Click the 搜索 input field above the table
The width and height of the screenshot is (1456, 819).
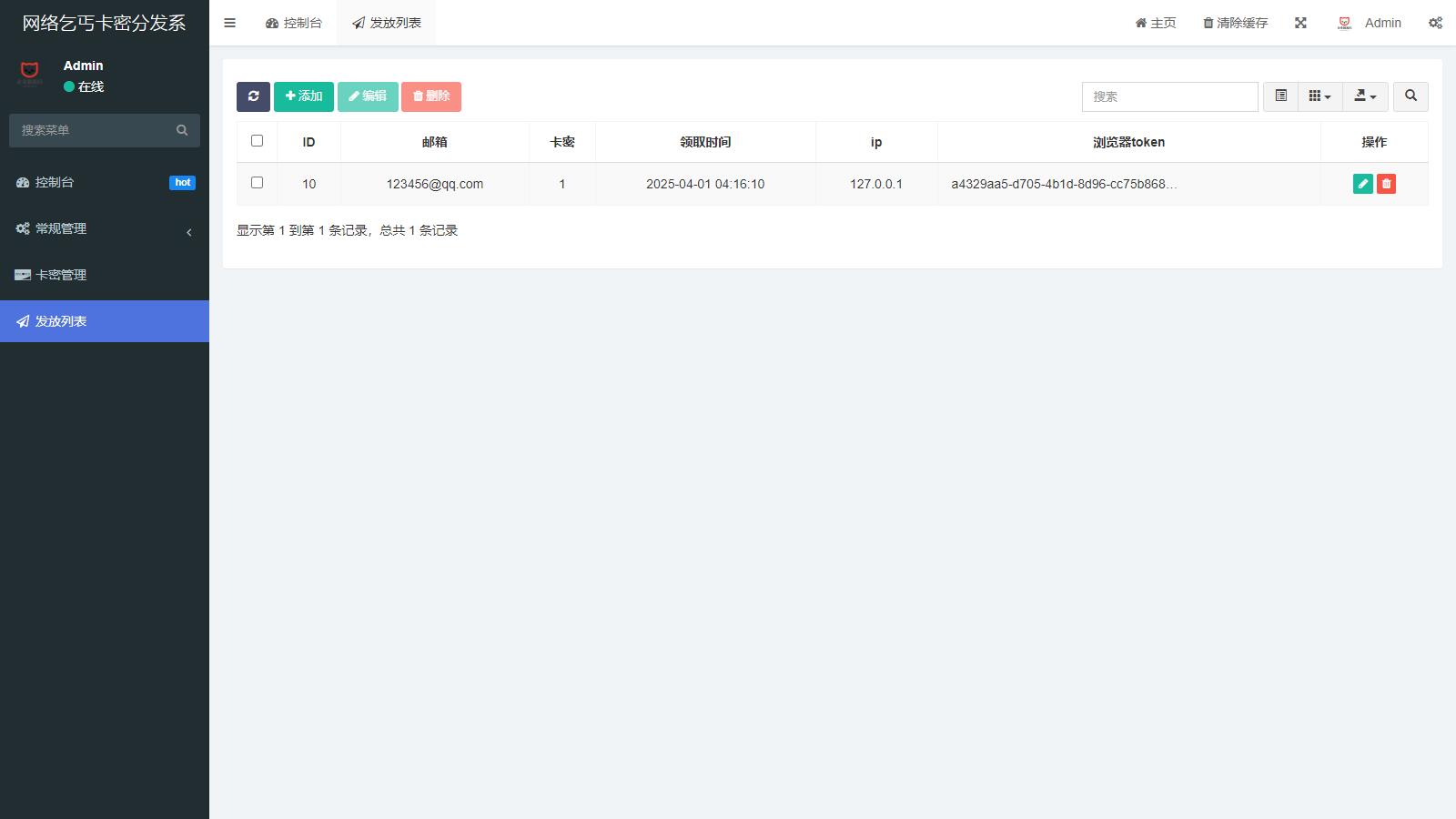click(1169, 96)
